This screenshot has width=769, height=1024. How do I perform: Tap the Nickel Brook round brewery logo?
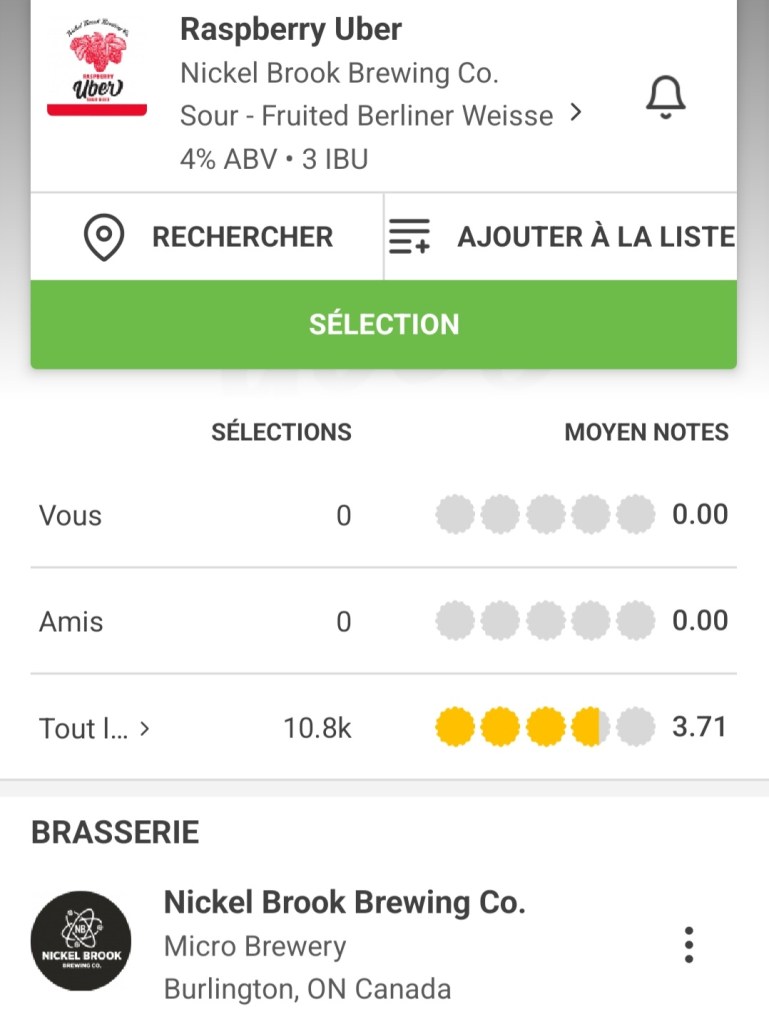click(x=81, y=941)
